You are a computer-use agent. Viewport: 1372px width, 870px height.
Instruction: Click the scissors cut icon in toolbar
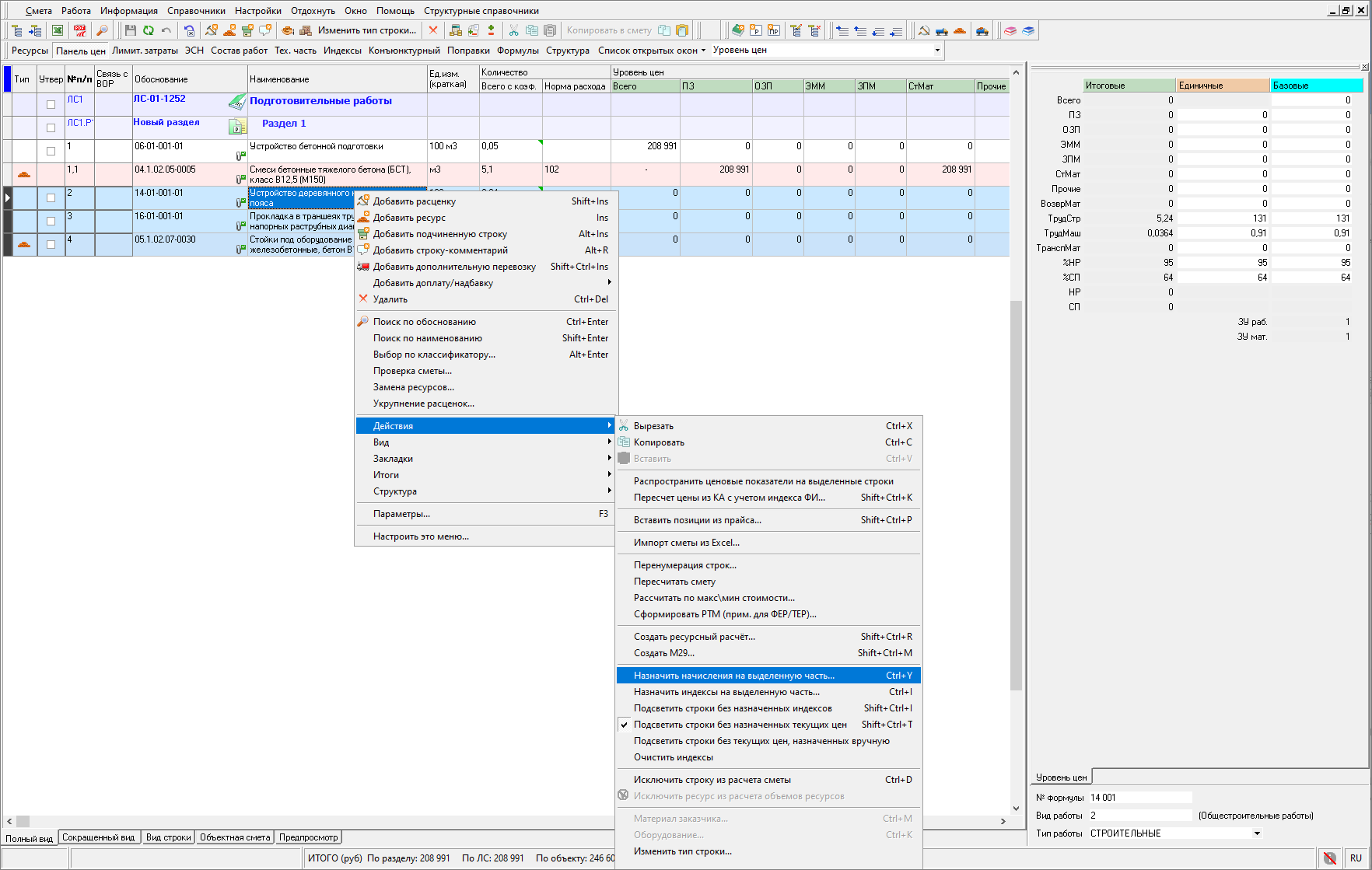513,30
